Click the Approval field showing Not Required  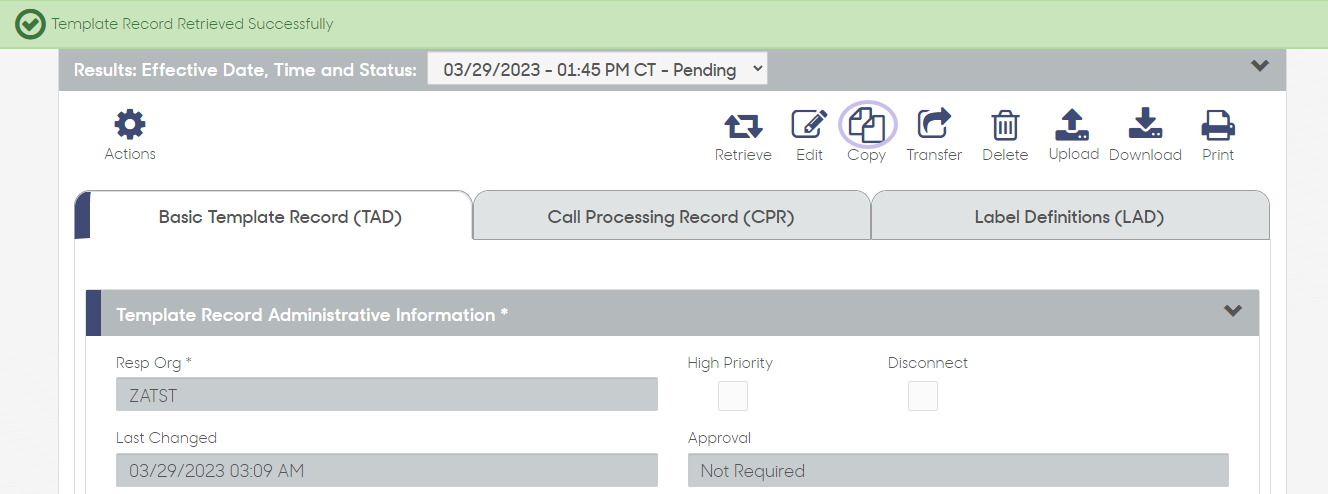(958, 470)
